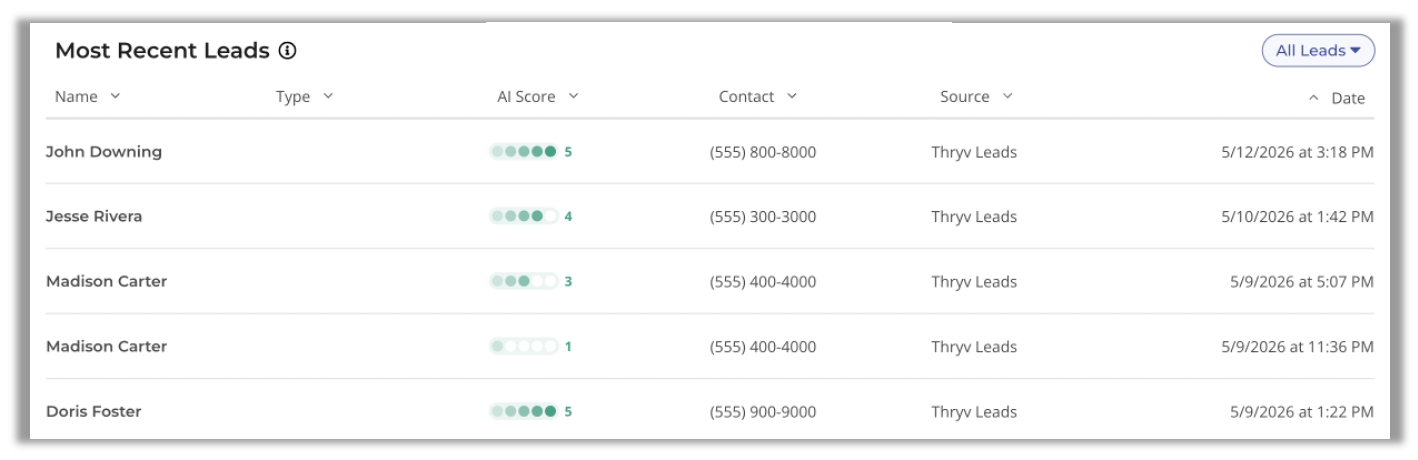Expand the Name column sort chevron
Image resolution: width=1418 pixels, height=460 pixels.
[115, 96]
